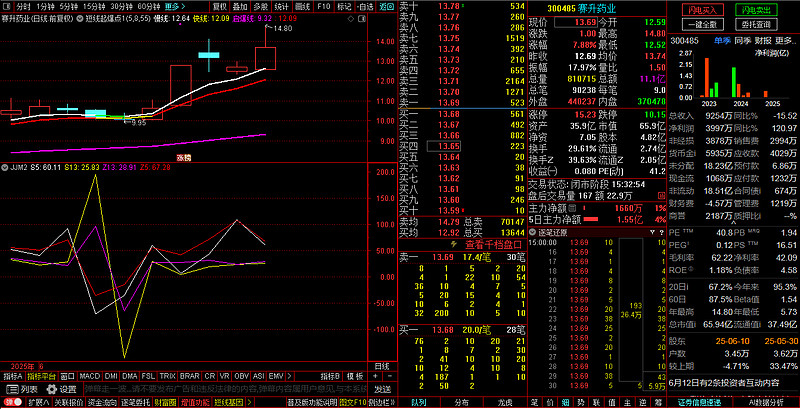Click the filter funnel in 逐笔还原 header

[x=652, y=233]
